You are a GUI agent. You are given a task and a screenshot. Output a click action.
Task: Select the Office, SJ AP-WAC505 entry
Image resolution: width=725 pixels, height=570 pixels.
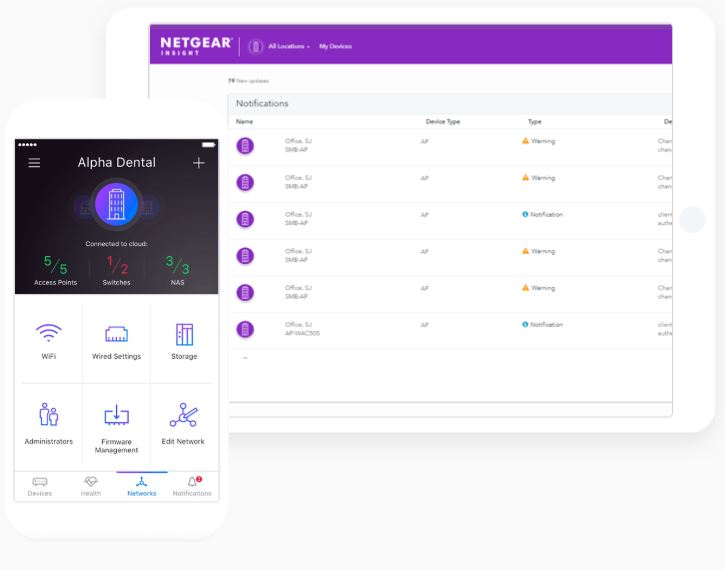tap(302, 329)
